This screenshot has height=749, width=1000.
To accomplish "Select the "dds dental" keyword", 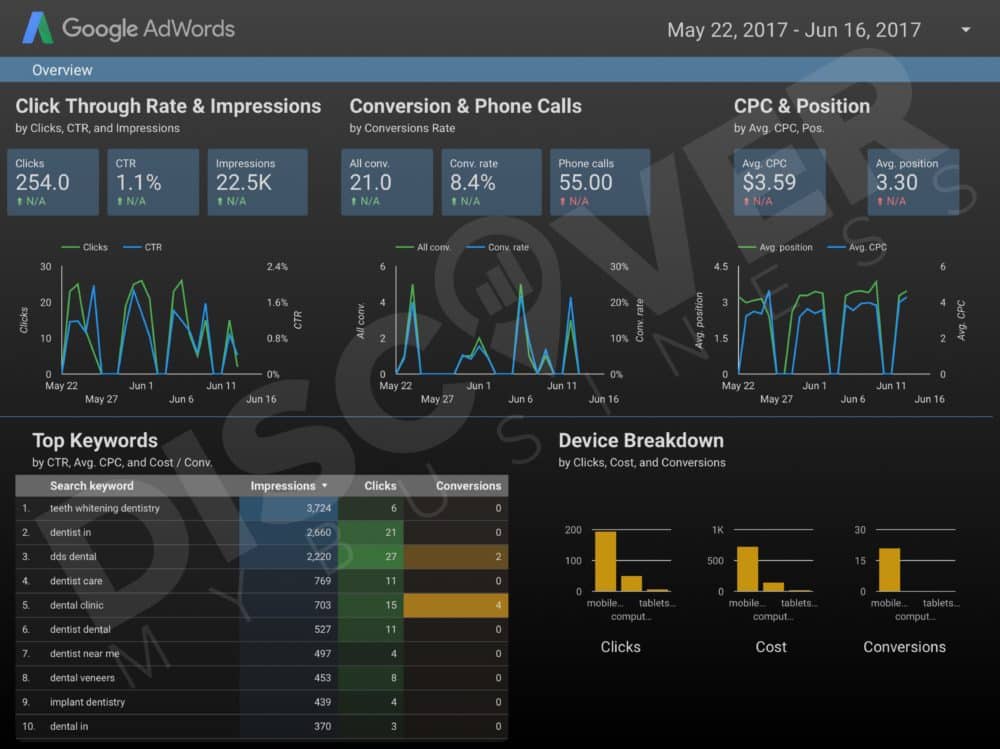I will point(73,557).
